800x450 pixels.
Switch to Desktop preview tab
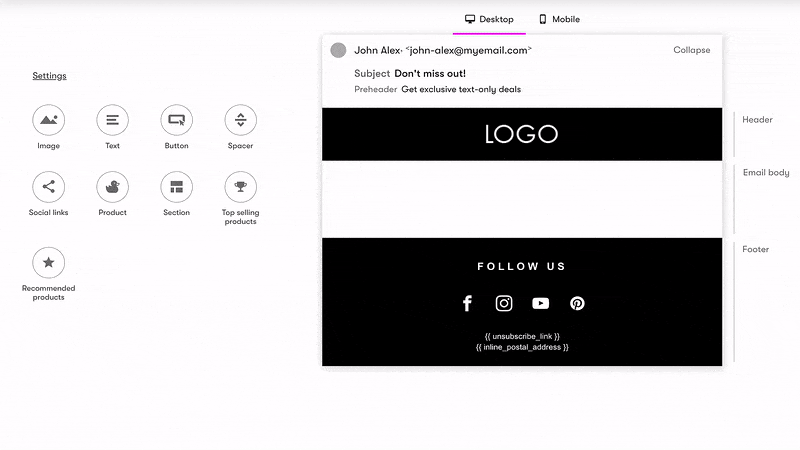pyautogui.click(x=490, y=19)
